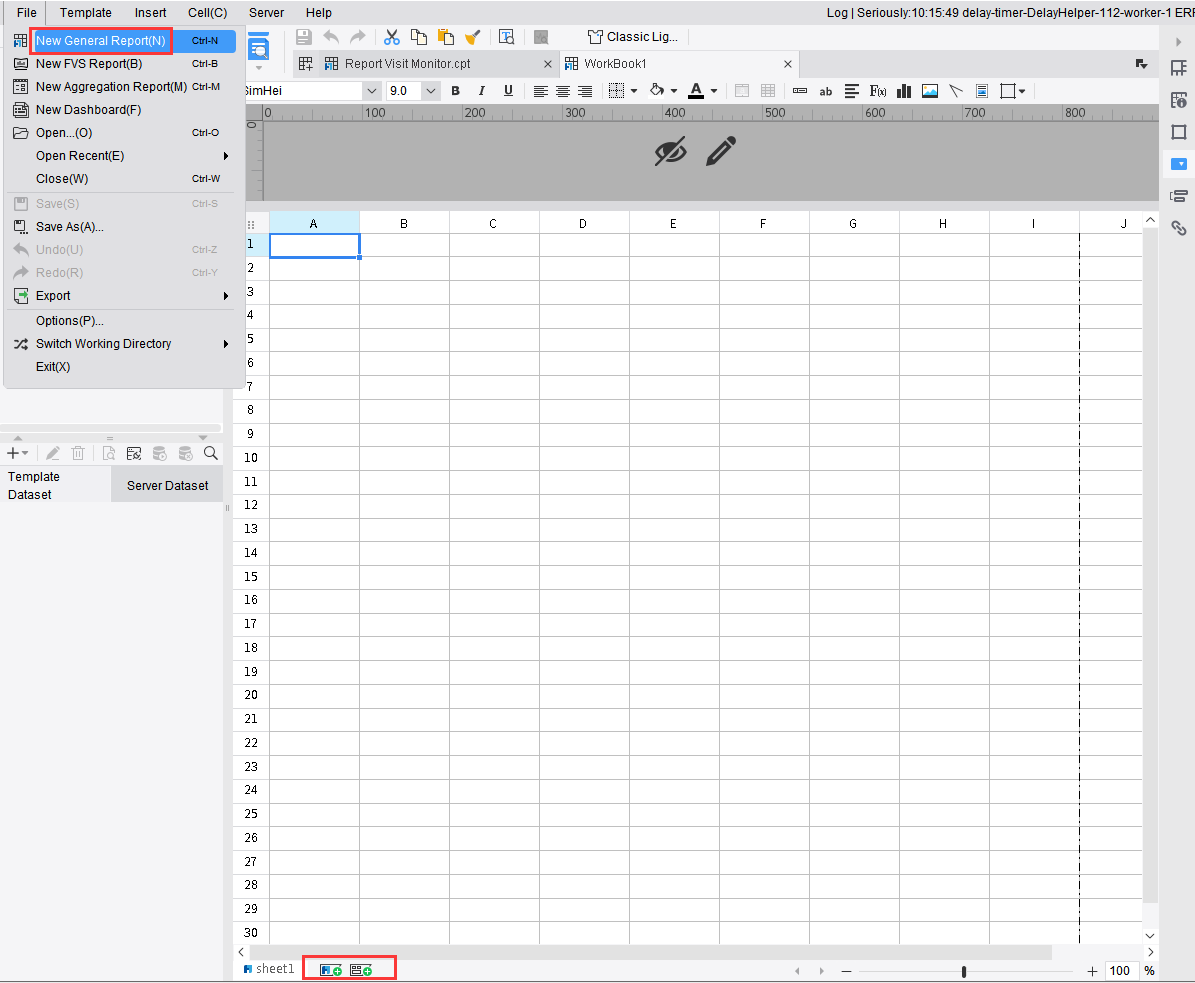Insert an image from the toolbar
The width and height of the screenshot is (1195, 983).
tap(930, 91)
